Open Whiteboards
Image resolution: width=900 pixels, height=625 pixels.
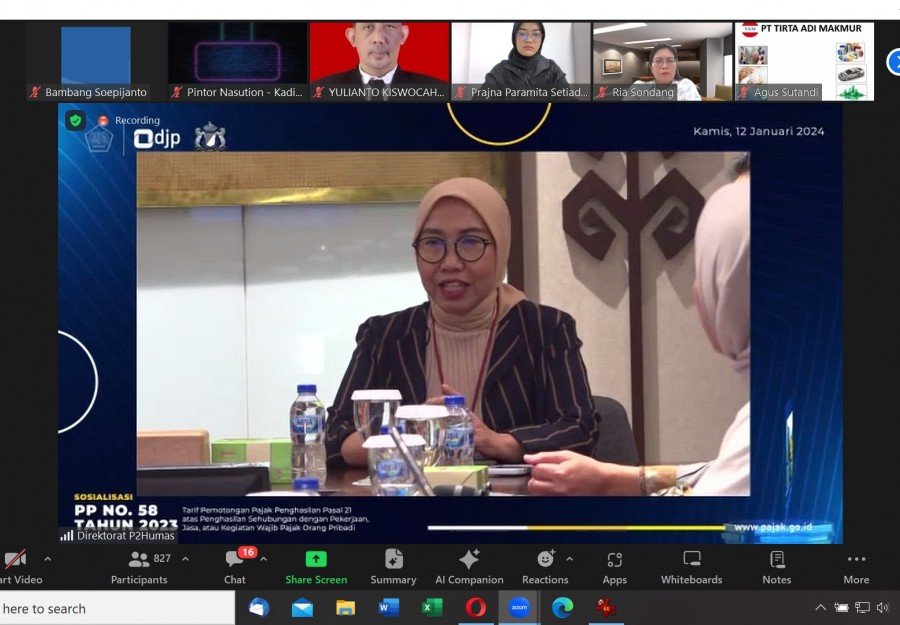[x=691, y=566]
